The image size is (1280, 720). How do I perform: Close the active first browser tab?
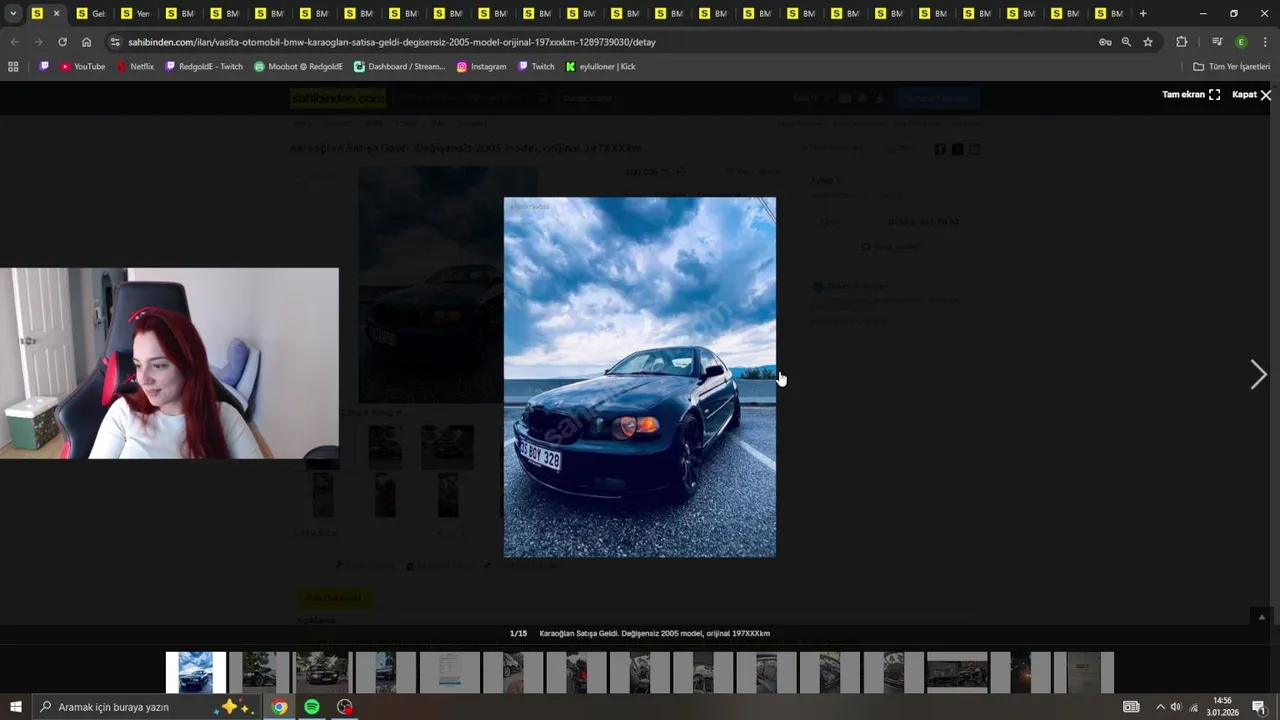[56, 13]
